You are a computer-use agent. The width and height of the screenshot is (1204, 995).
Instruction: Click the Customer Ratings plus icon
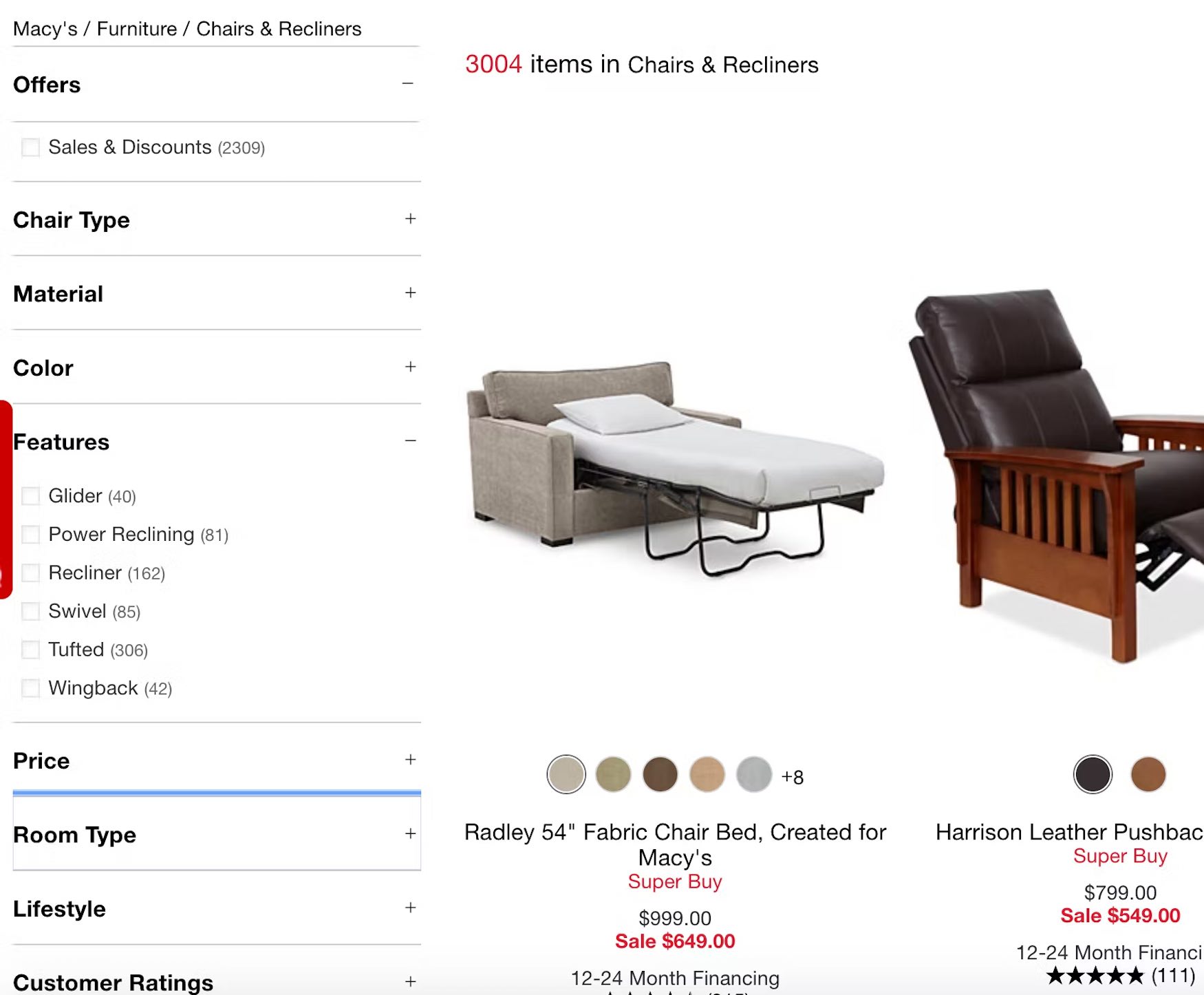410,982
